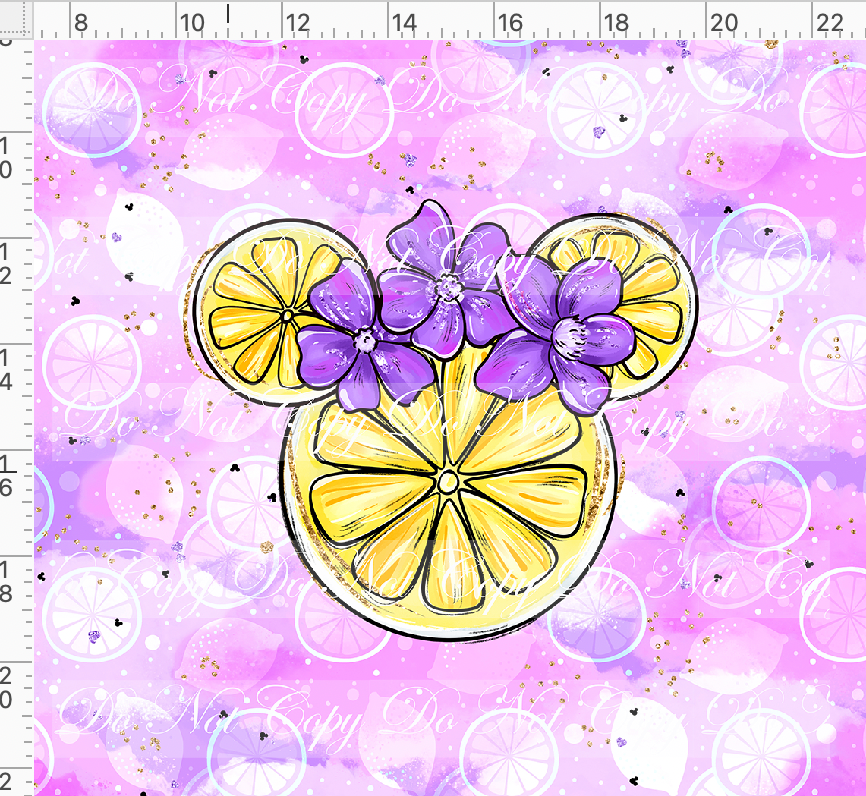The height and width of the screenshot is (796, 866).
Task: Click the 22 mark on horizontal ruler
Action: click(829, 23)
